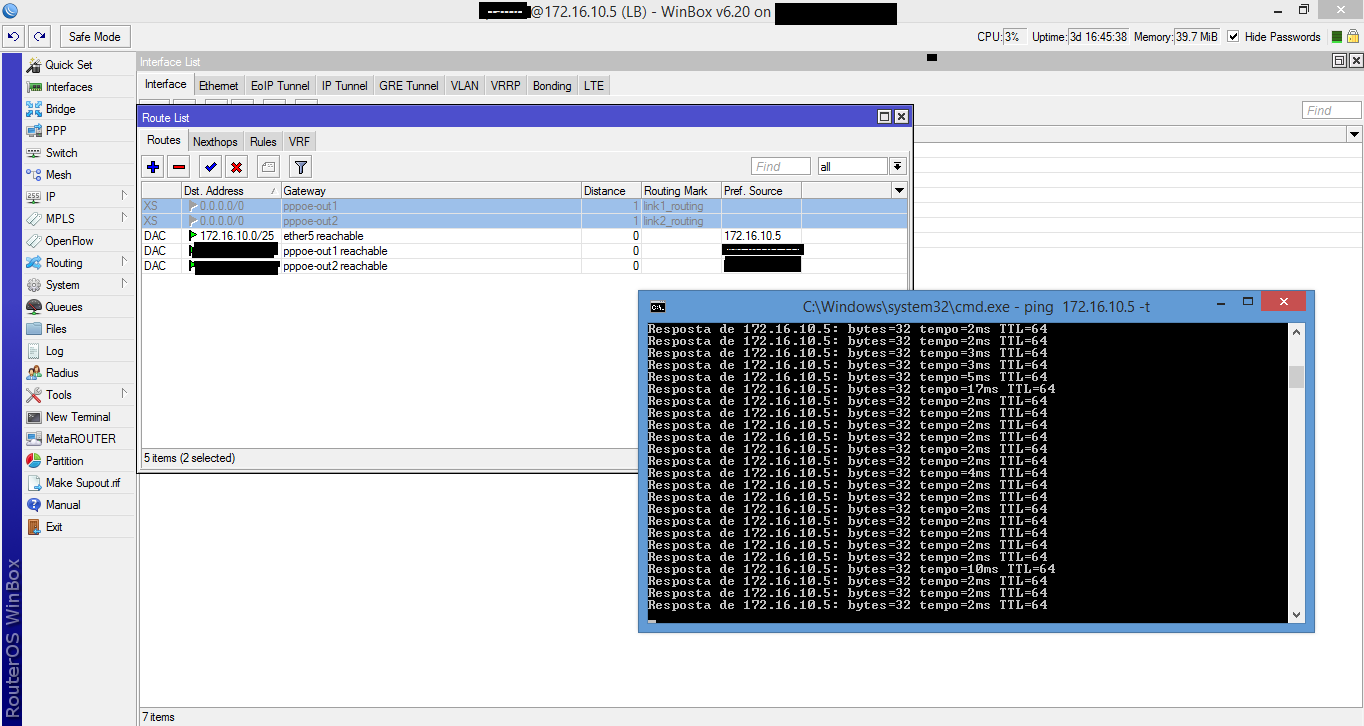Open the Manual from the sidebar
The image size is (1364, 726).
tap(62, 505)
